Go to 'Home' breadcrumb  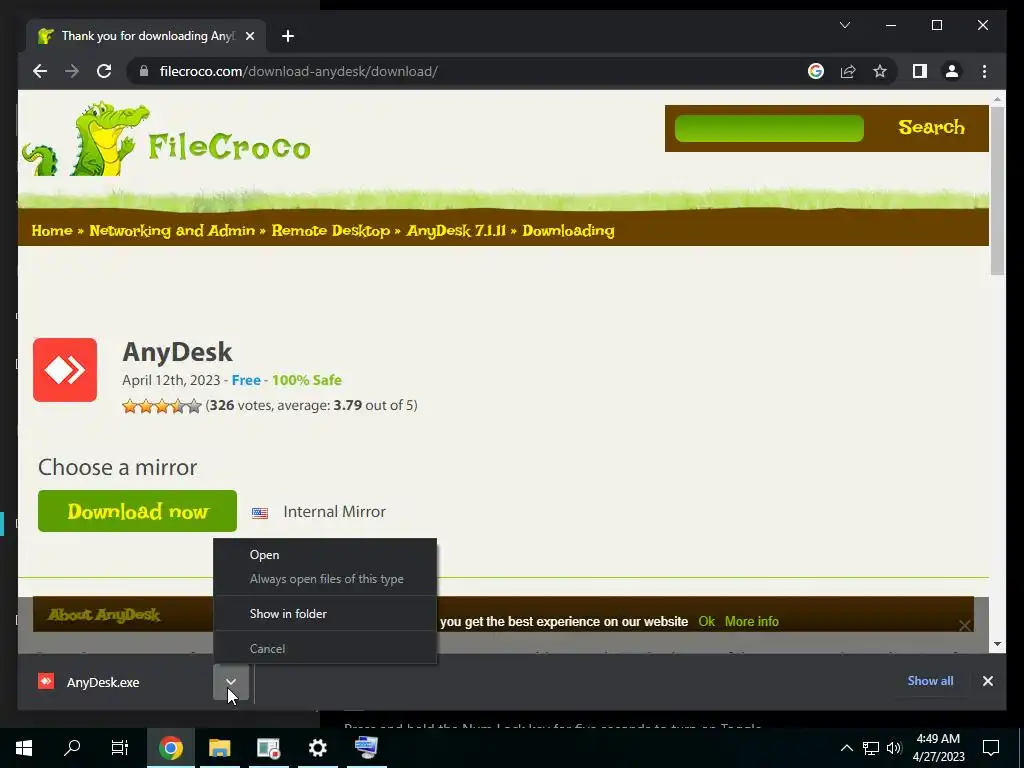[52, 231]
